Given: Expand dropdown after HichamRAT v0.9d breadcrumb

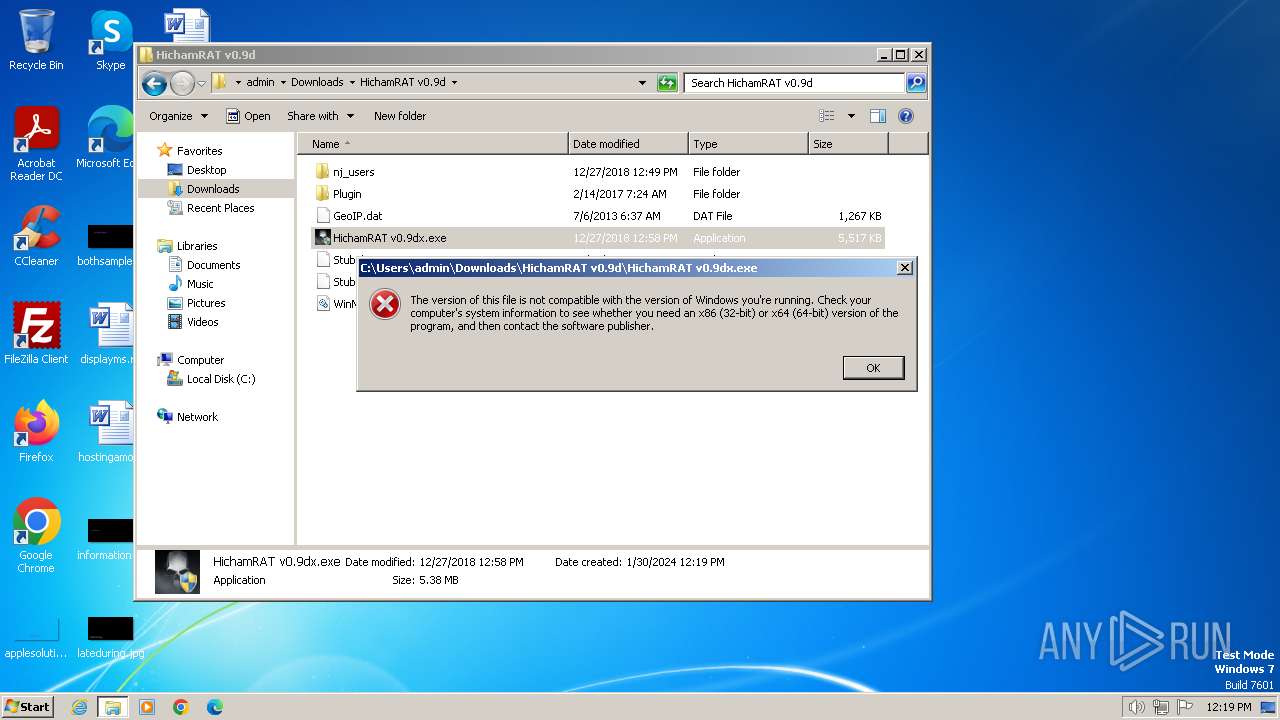Looking at the screenshot, I should (x=454, y=83).
